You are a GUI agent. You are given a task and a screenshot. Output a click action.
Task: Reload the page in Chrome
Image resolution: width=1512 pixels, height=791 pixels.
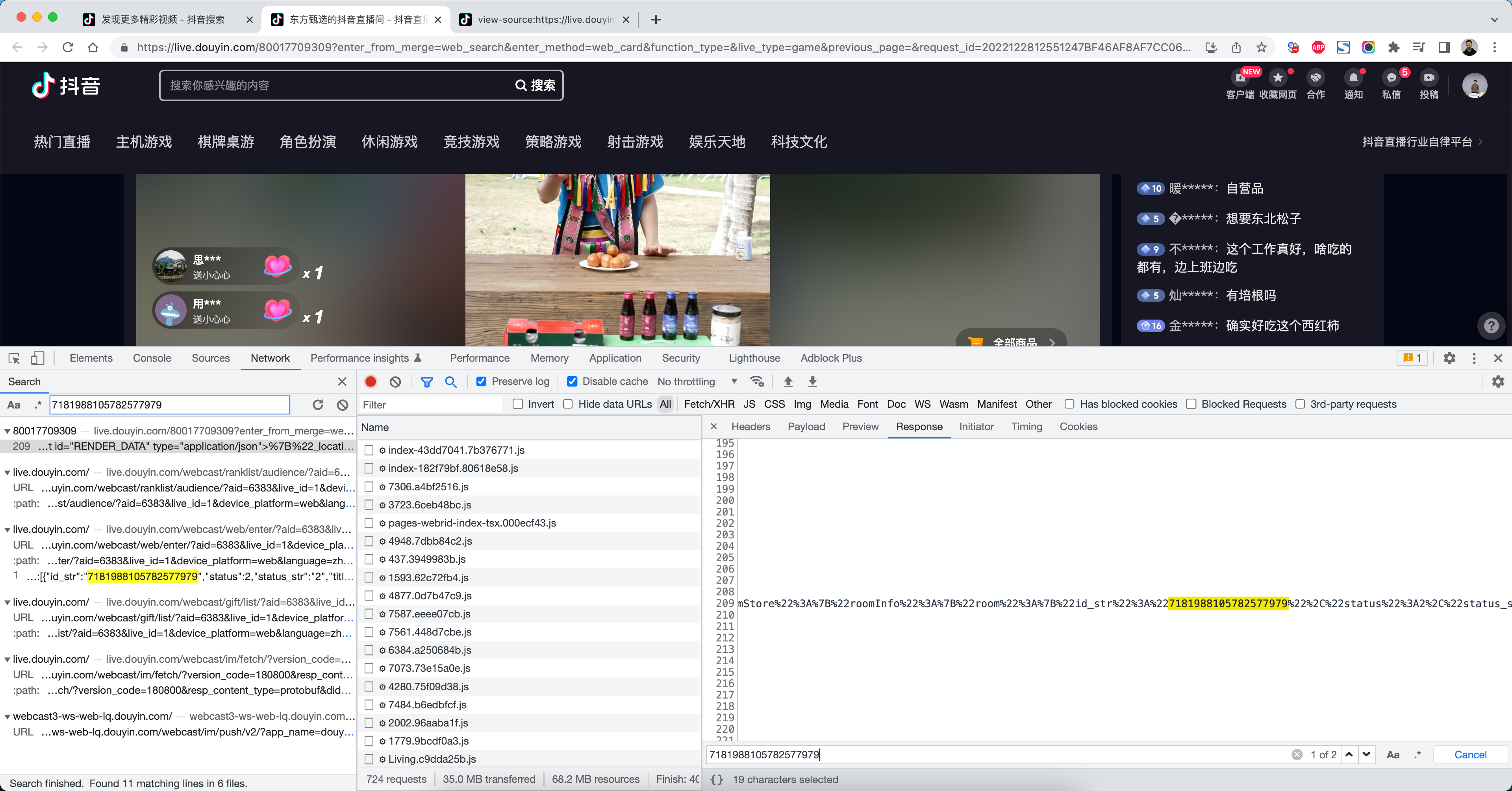pos(68,47)
